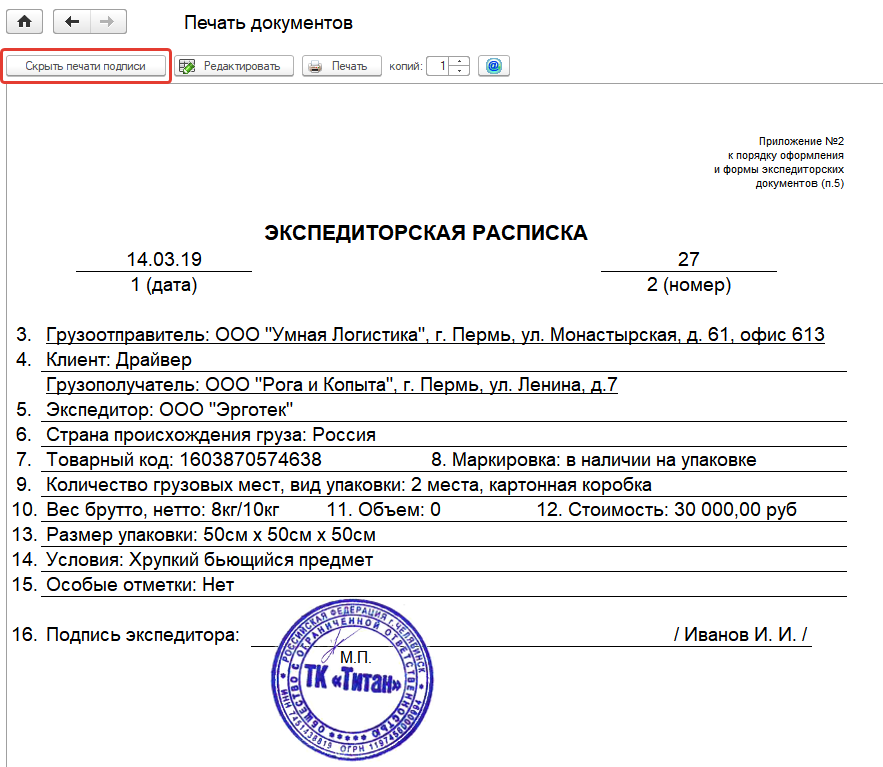Click the 'Печать документов' window title
This screenshot has width=883, height=767.
(x=268, y=23)
